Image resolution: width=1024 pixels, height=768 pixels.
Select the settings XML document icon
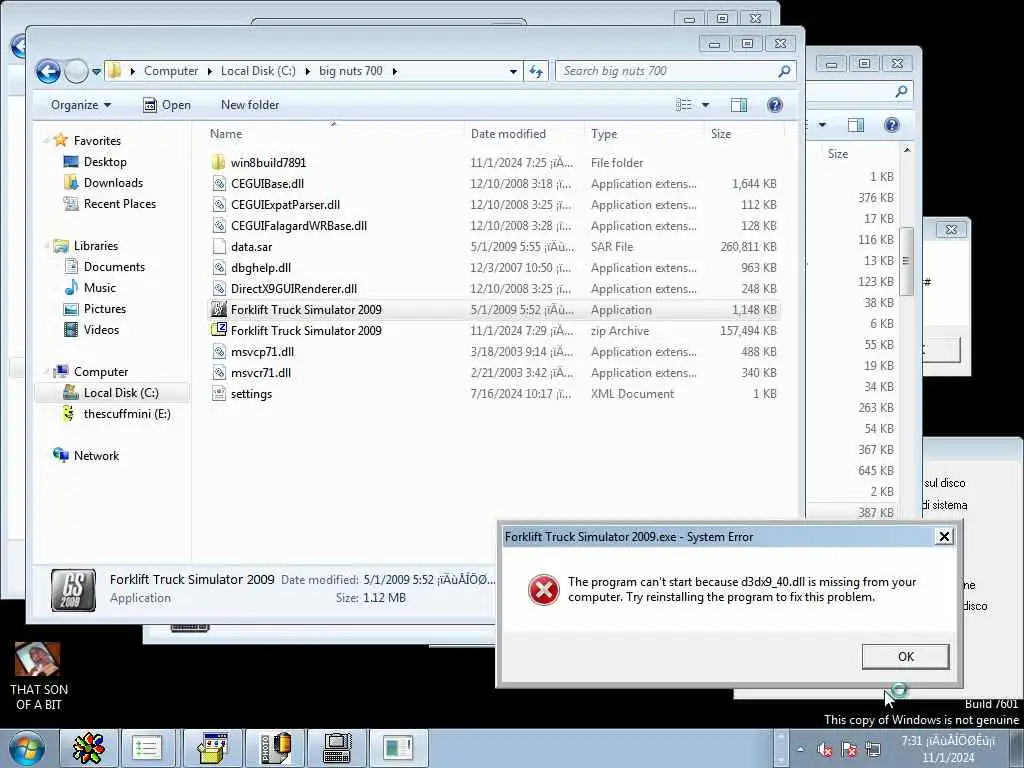[x=219, y=394]
